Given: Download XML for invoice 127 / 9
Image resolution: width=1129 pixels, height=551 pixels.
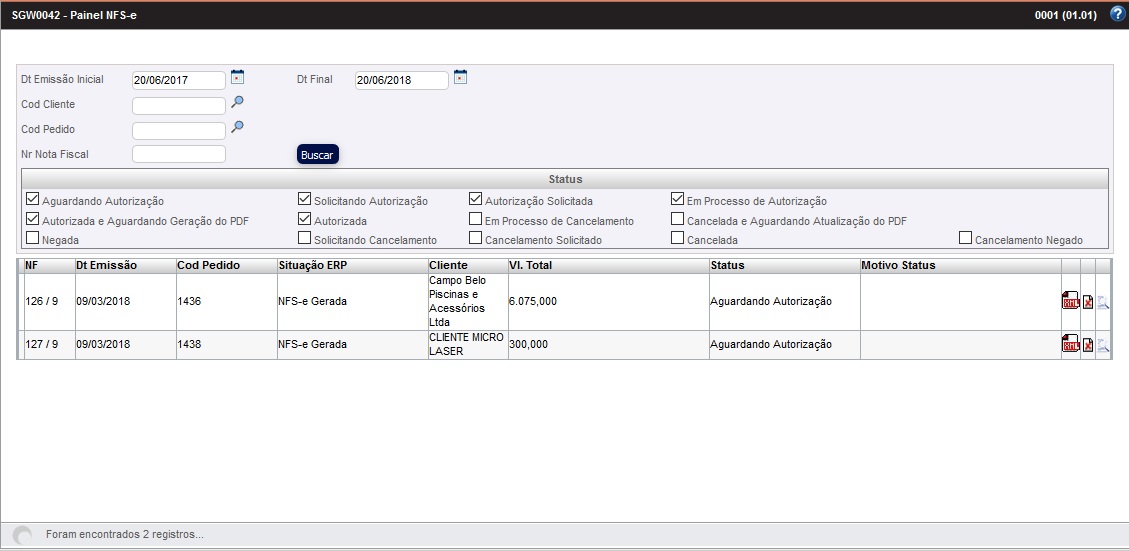Looking at the screenshot, I should 1070,346.
